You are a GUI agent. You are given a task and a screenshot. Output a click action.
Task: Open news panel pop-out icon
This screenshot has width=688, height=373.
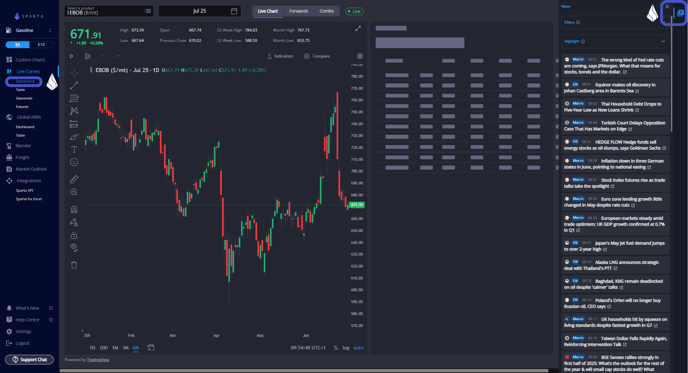680,13
